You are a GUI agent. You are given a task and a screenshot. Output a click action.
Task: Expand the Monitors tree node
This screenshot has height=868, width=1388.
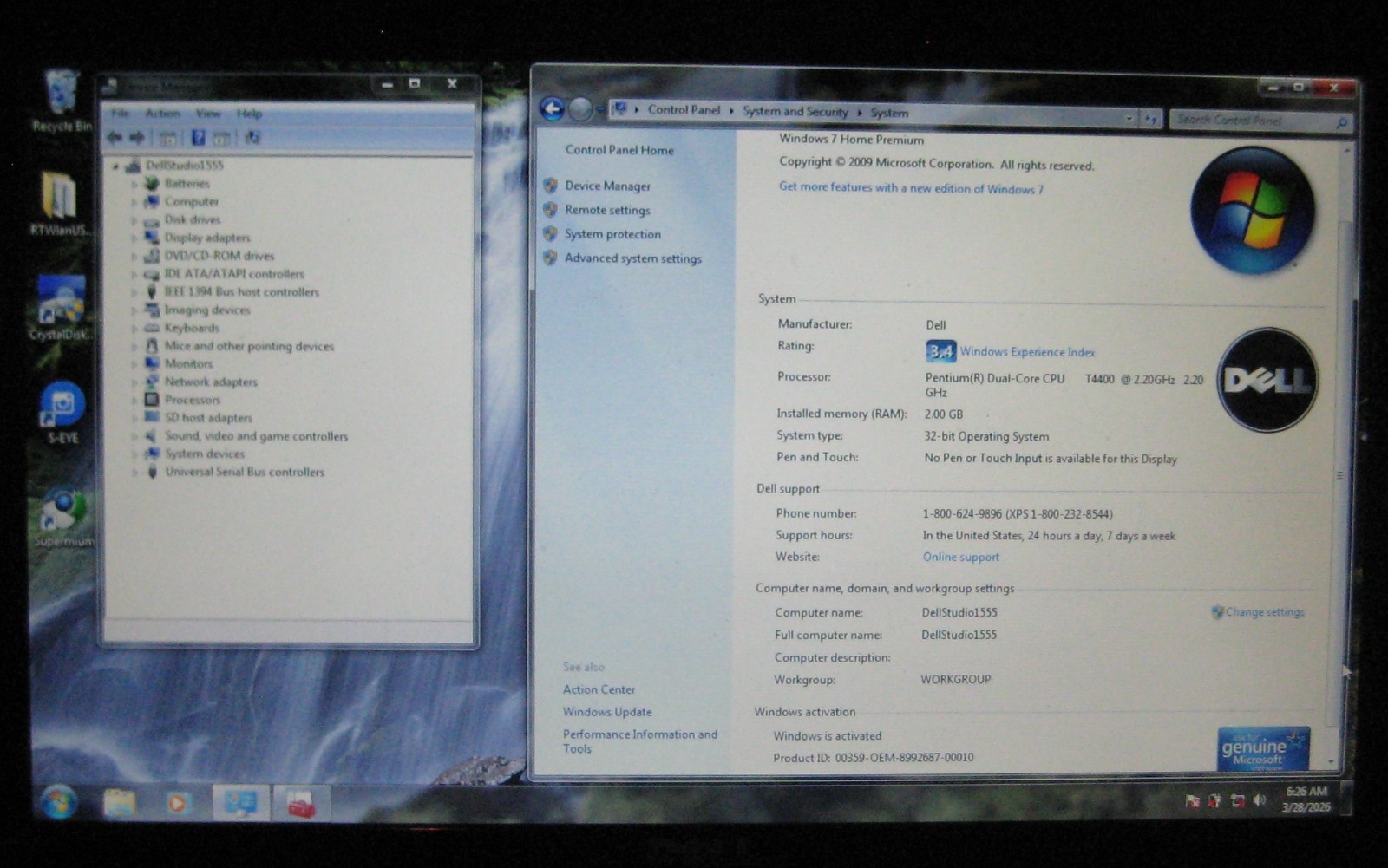(134, 364)
